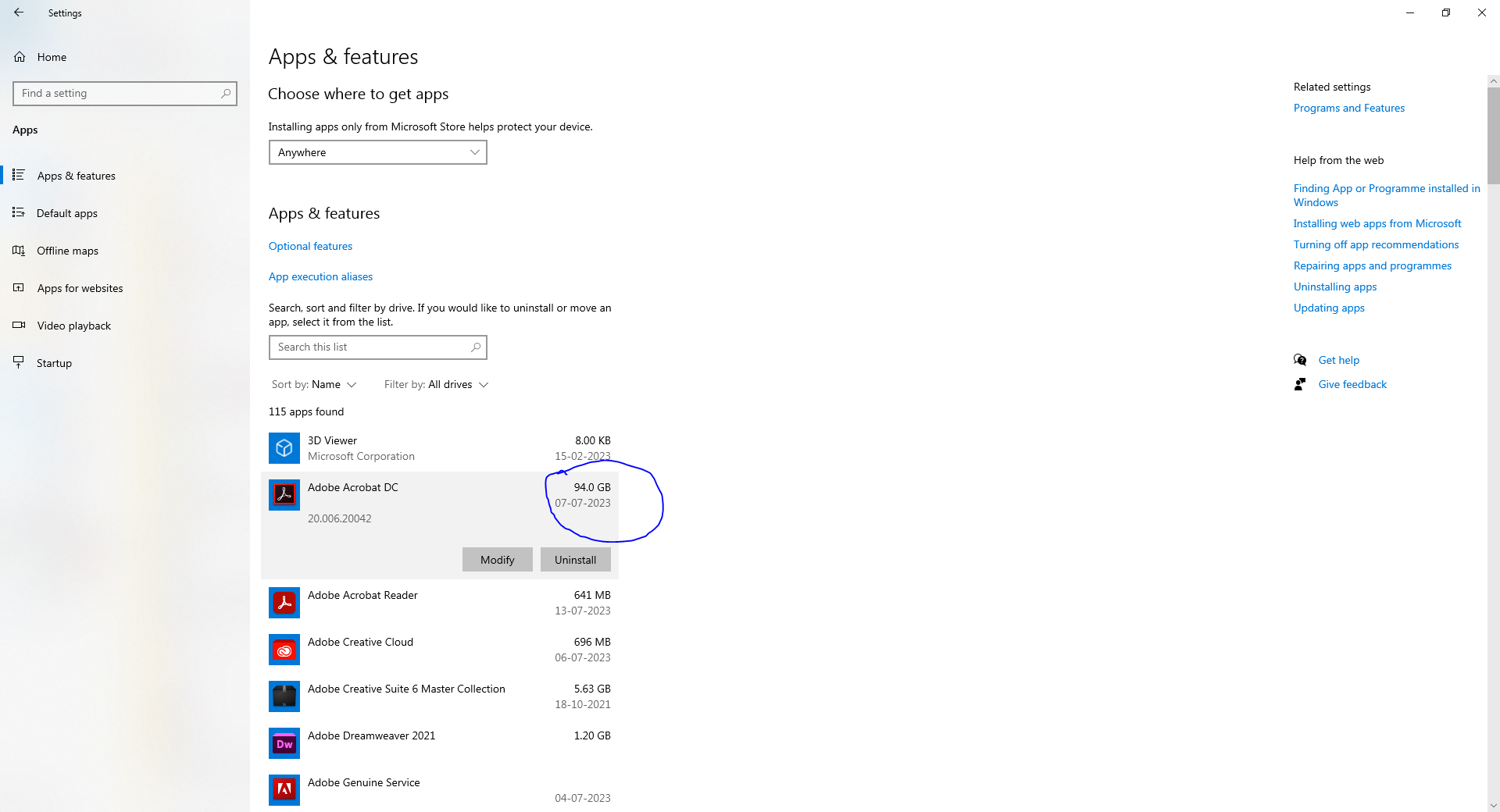The image size is (1500, 812).
Task: Click the magnifier in Search this list
Action: point(476,347)
